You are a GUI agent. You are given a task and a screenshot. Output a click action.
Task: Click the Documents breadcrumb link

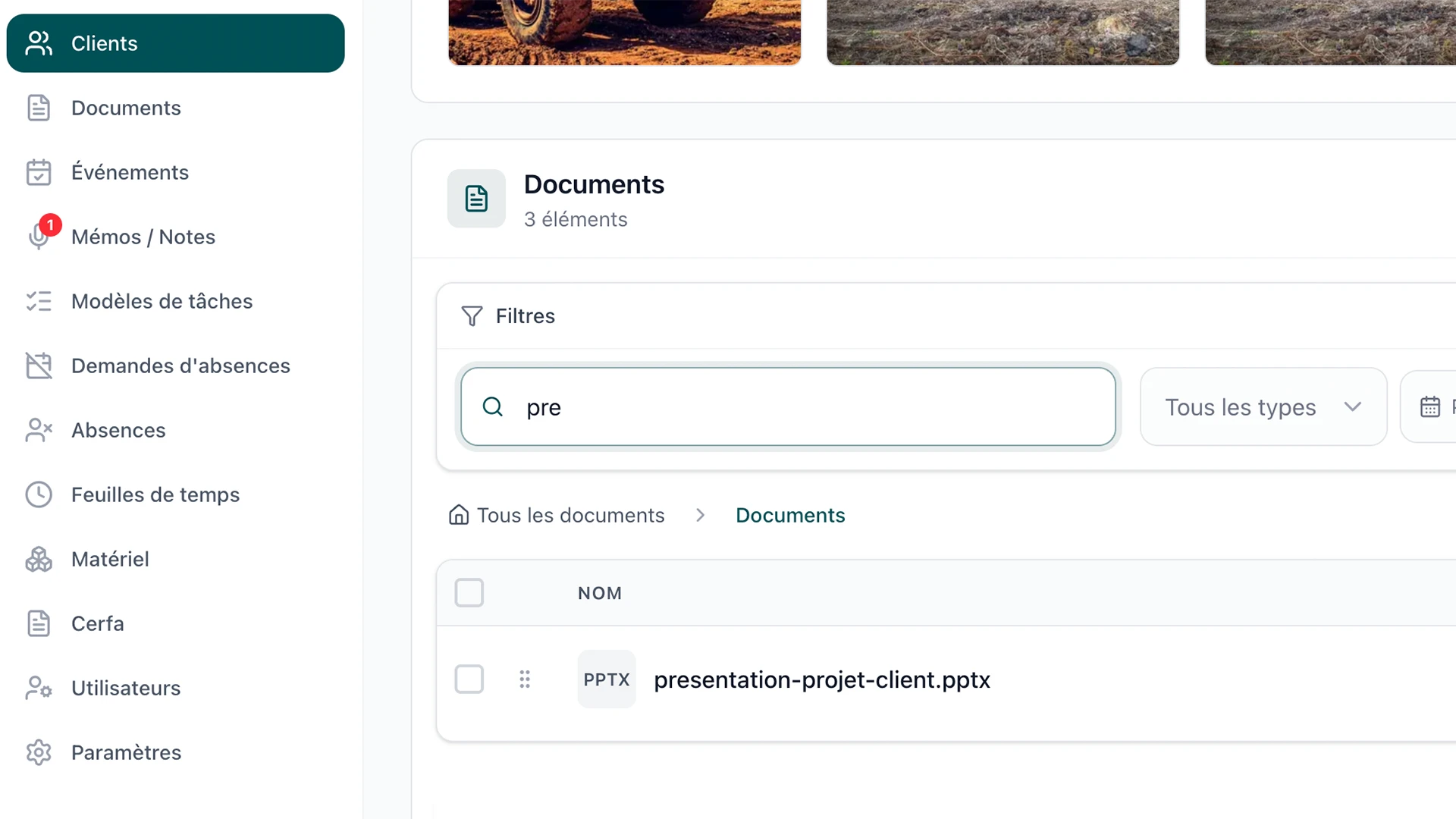[790, 515]
